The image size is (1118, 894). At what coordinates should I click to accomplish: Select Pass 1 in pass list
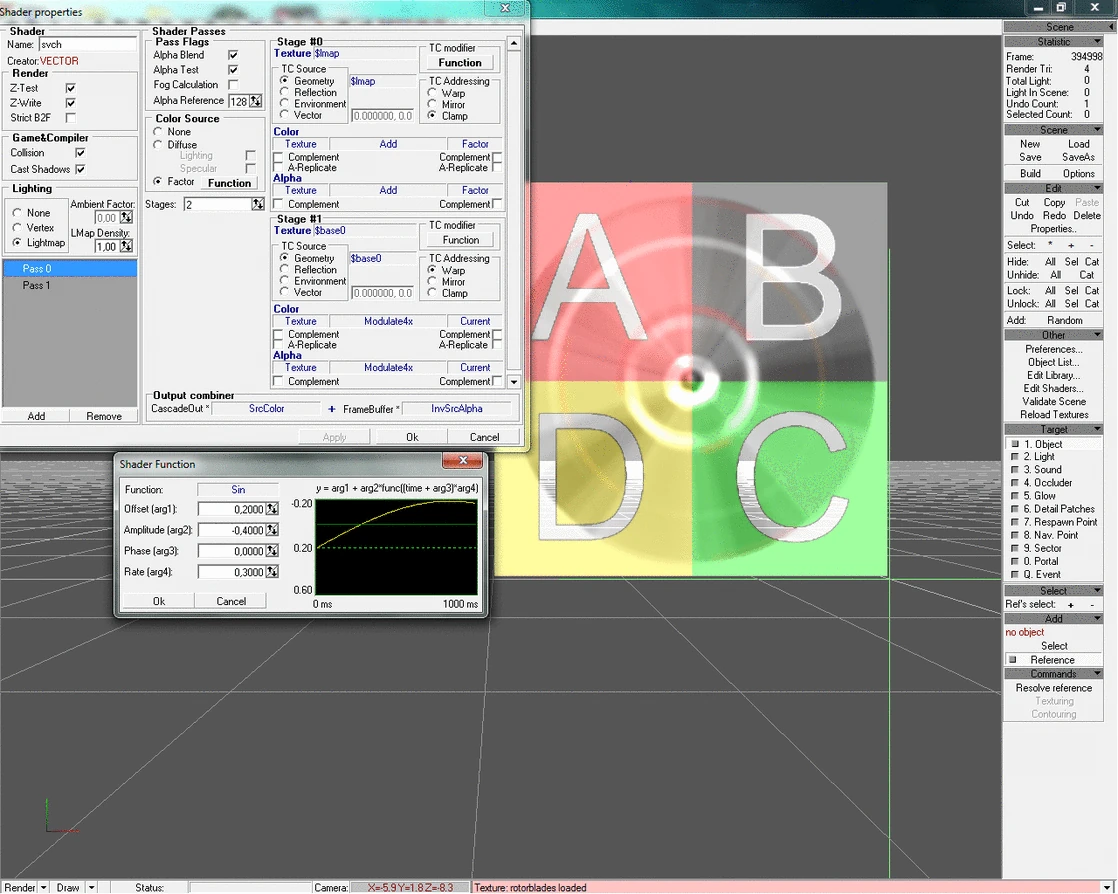pos(70,285)
